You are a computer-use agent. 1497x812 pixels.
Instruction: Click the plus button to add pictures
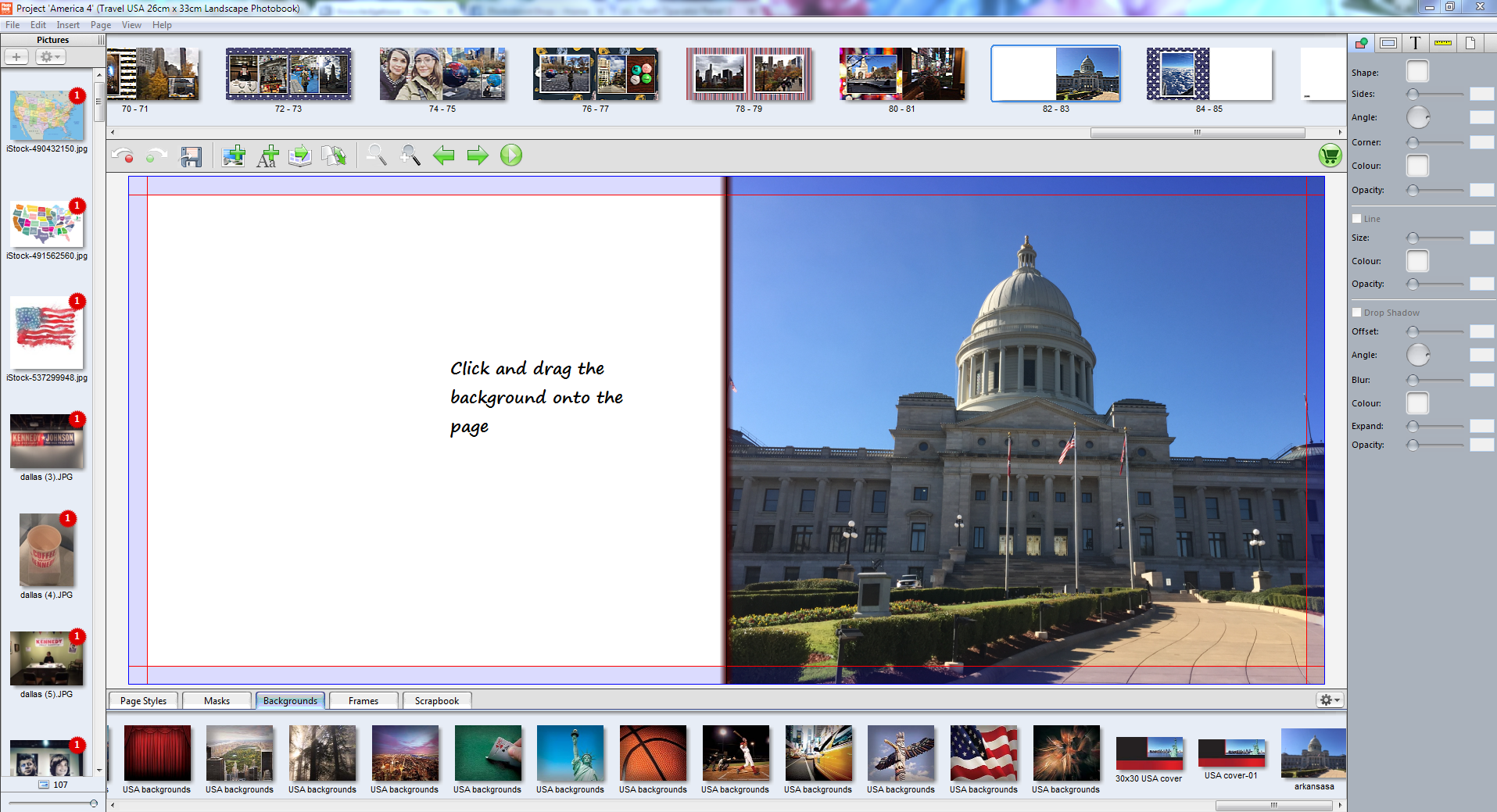pyautogui.click(x=16, y=57)
